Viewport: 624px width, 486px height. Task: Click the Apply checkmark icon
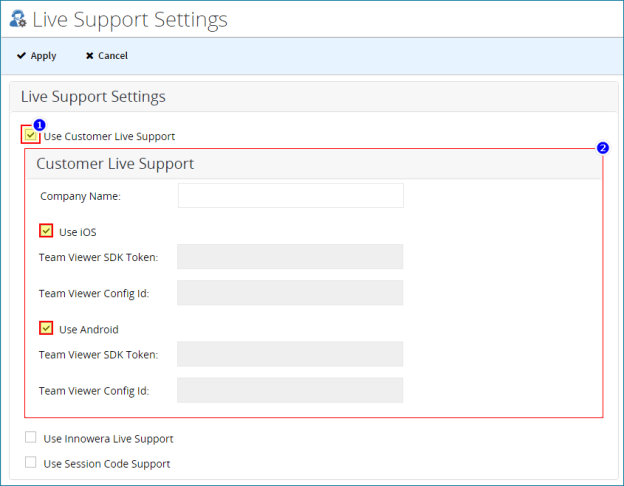[21, 55]
